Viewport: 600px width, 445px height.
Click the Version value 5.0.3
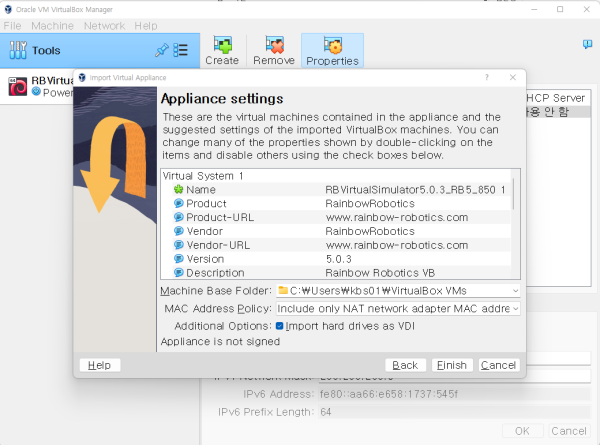(x=339, y=259)
